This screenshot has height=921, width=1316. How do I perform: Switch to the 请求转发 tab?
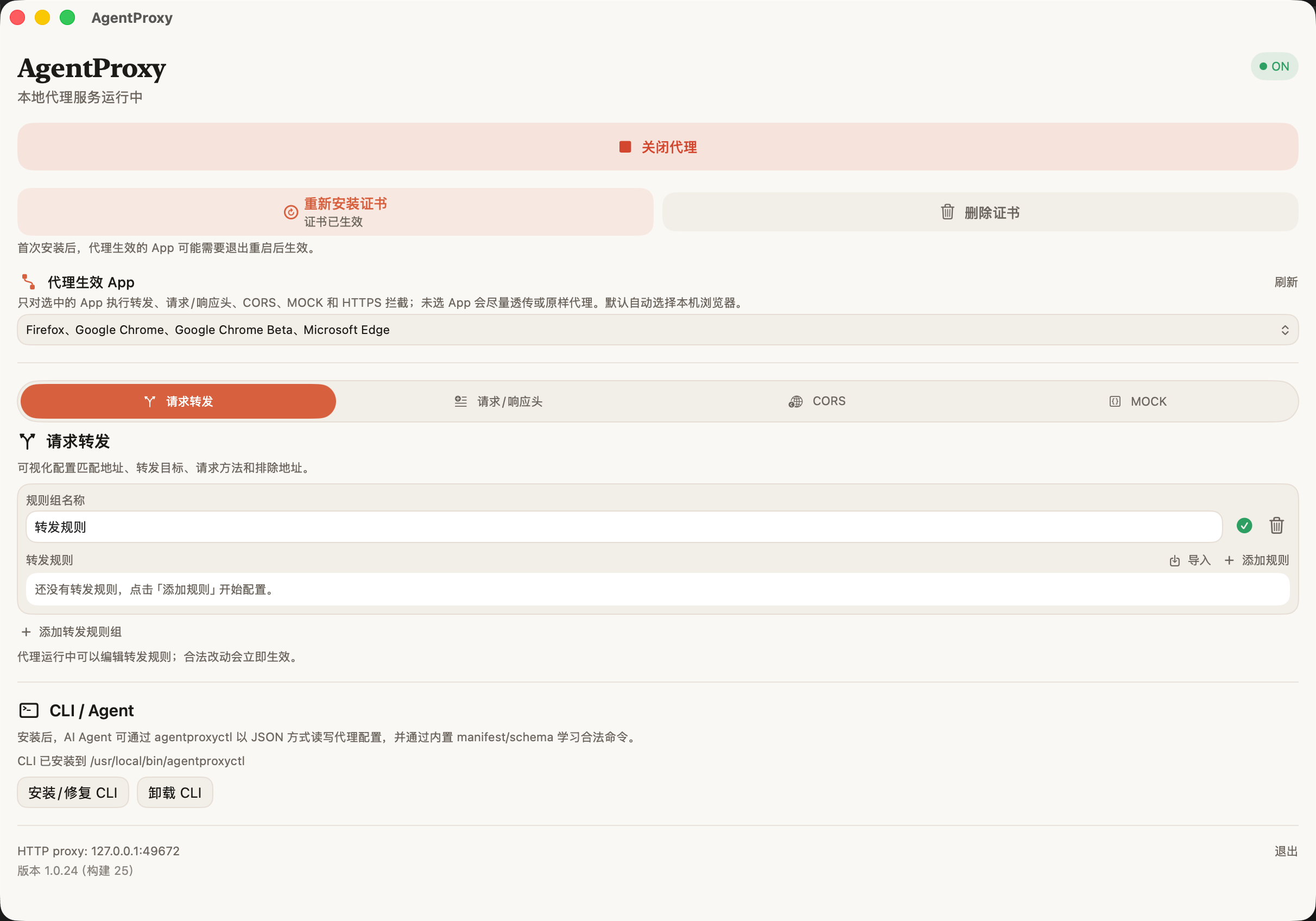pos(178,401)
